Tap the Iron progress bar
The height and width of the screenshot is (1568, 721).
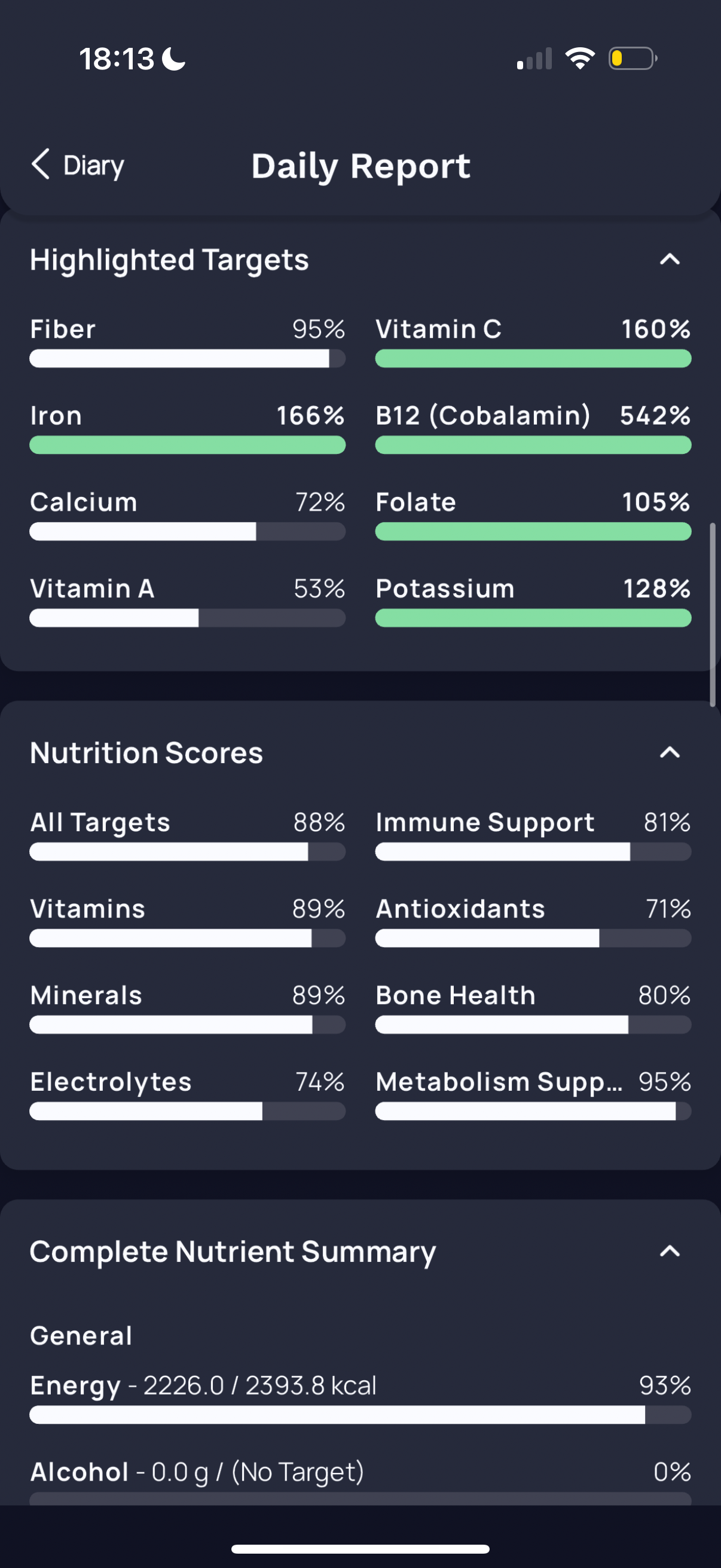click(x=187, y=445)
